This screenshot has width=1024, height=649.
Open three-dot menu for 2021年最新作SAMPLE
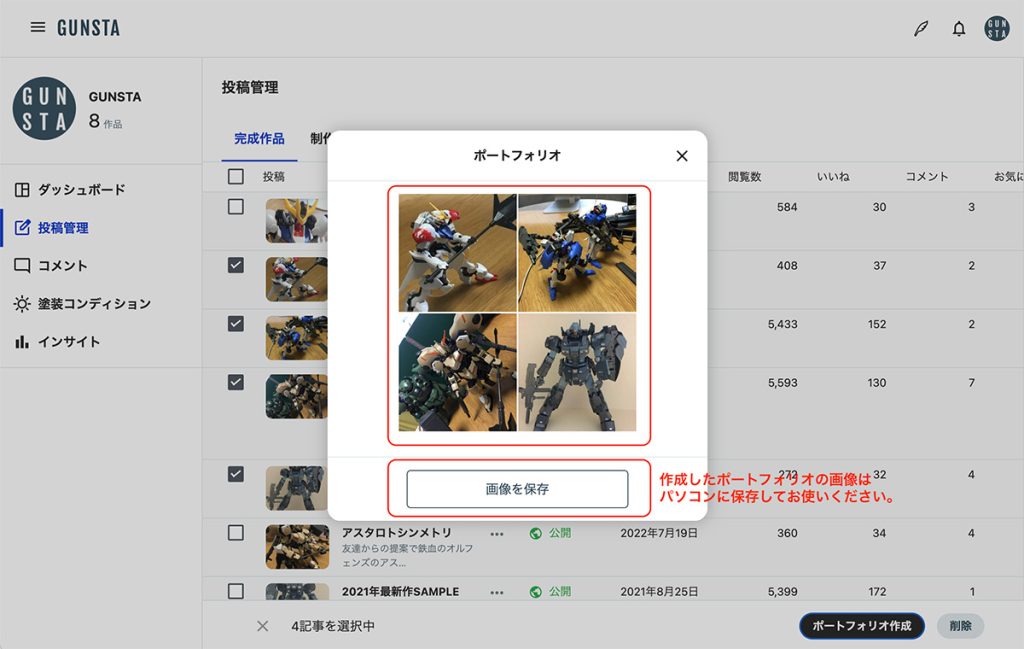[x=497, y=592]
